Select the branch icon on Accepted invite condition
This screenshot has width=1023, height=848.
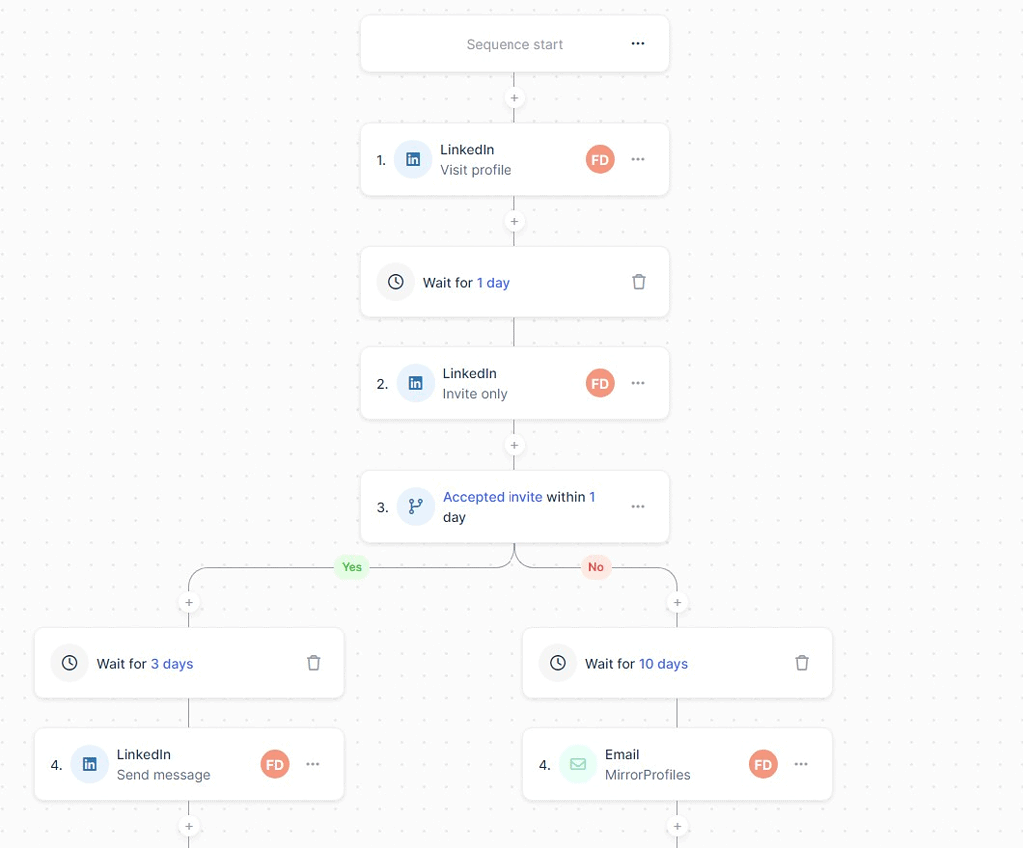click(x=415, y=506)
